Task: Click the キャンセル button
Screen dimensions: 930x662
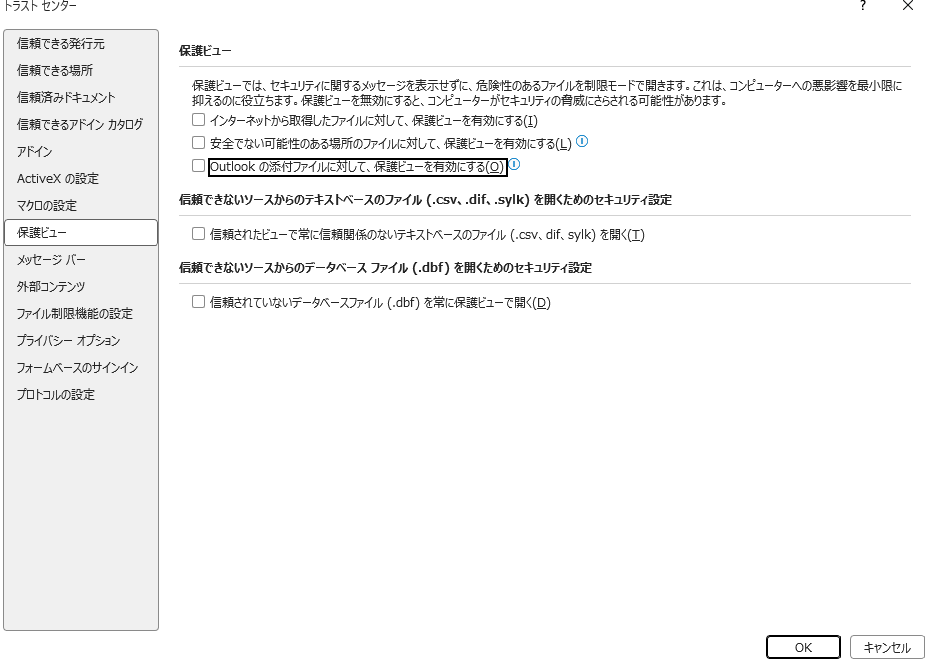Action: pos(886,647)
